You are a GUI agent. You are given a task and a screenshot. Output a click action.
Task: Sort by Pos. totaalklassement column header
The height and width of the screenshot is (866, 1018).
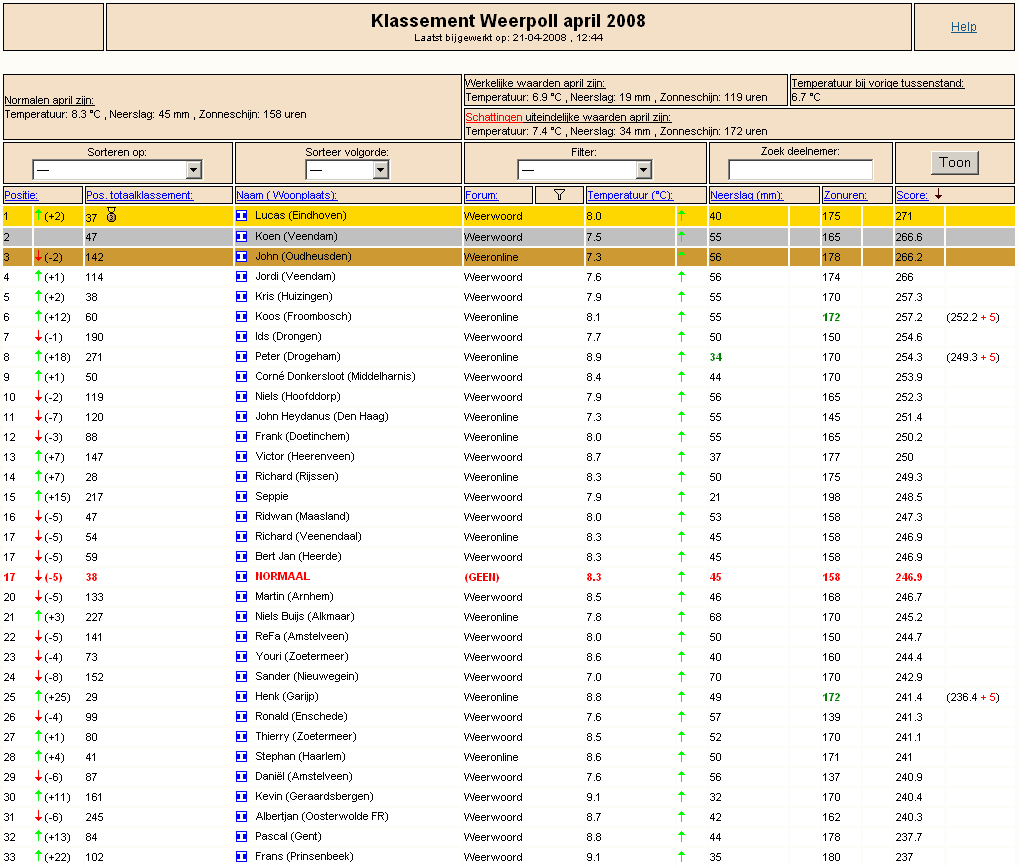click(140, 195)
